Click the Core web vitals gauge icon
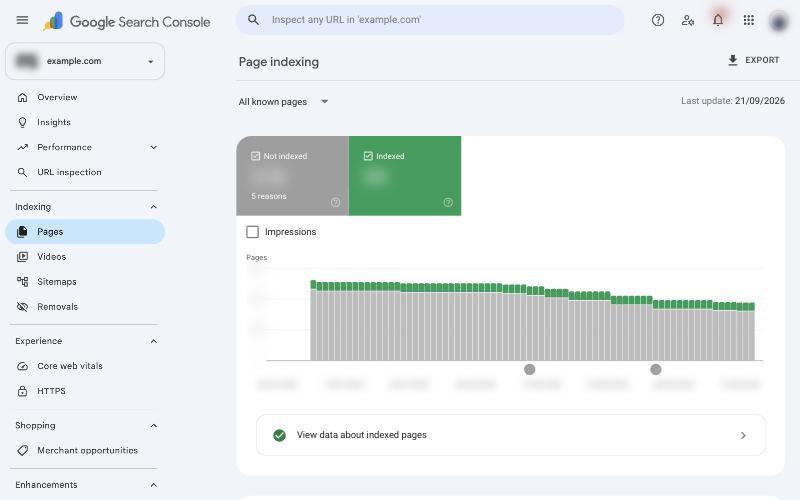Viewport: 800px width, 500px height. [x=22, y=366]
